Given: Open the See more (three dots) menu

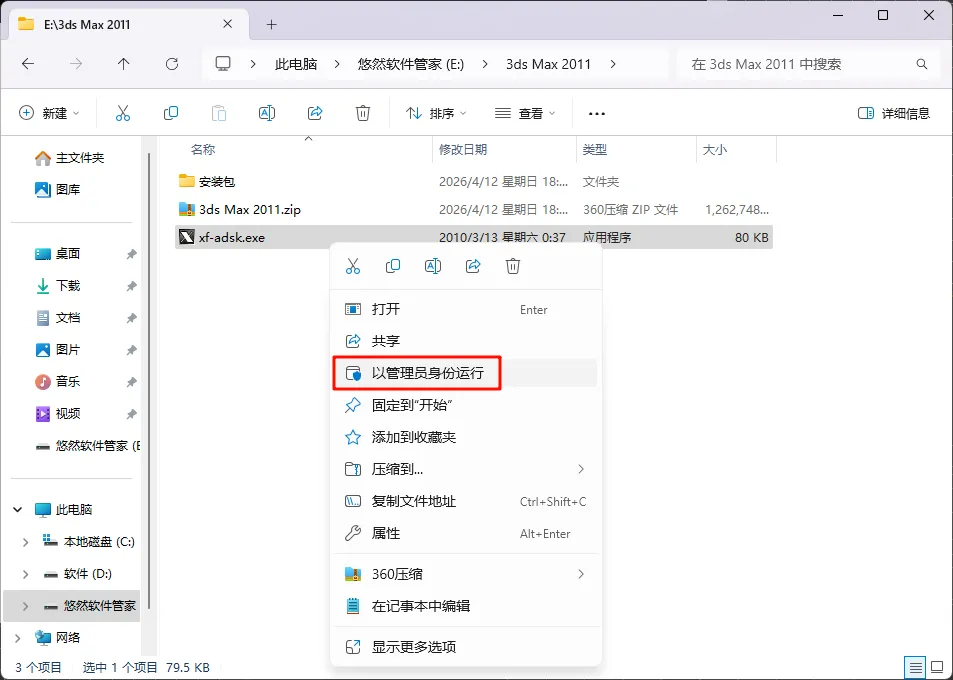Looking at the screenshot, I should click(597, 114).
